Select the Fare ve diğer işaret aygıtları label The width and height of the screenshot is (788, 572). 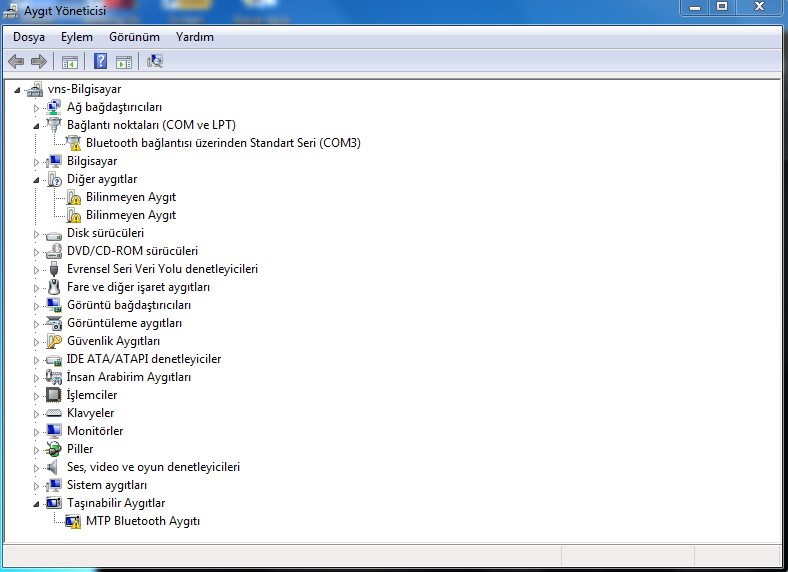click(x=138, y=287)
